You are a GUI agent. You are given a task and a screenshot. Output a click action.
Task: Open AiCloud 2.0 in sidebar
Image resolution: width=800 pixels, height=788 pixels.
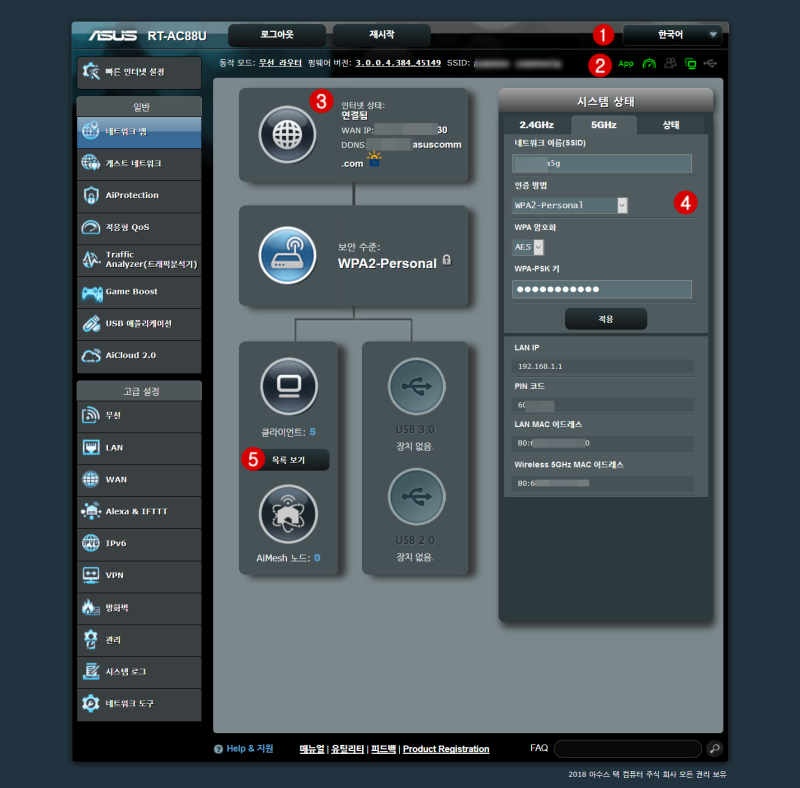[139, 356]
